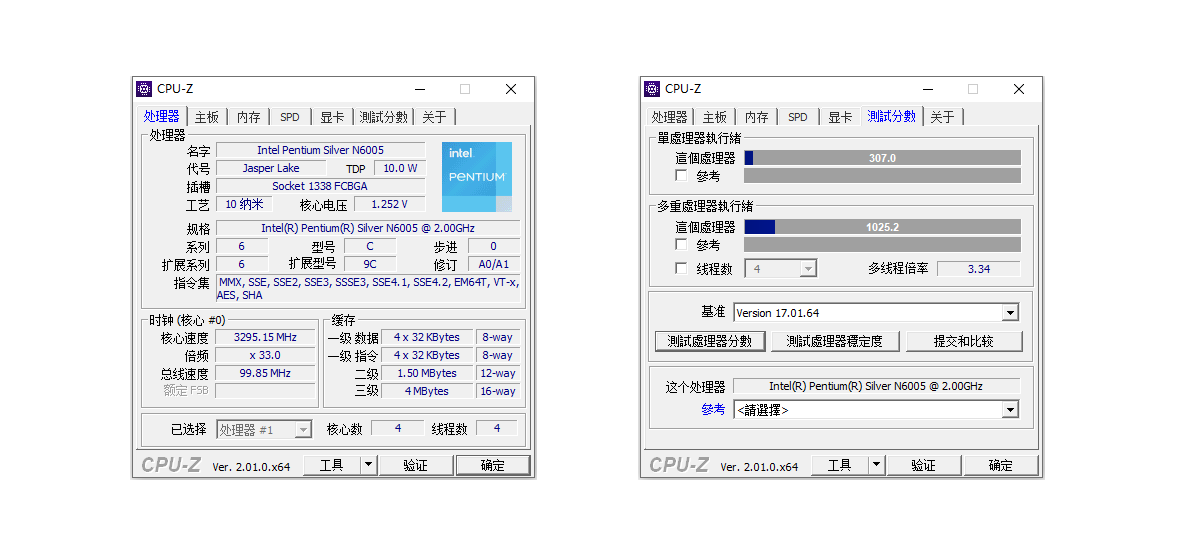Enable the 參考 checkbox under single thread
The width and height of the screenshot is (1179, 543).
681,175
